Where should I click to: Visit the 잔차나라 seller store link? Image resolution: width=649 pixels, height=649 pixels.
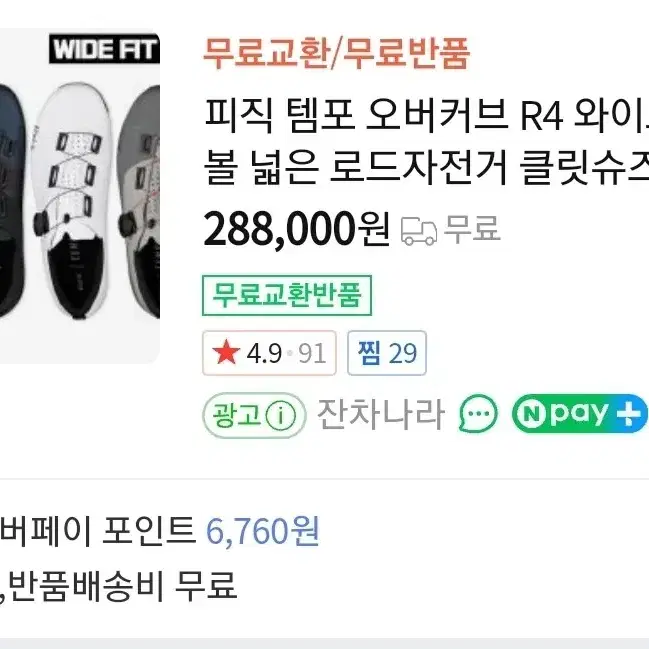[x=381, y=414]
